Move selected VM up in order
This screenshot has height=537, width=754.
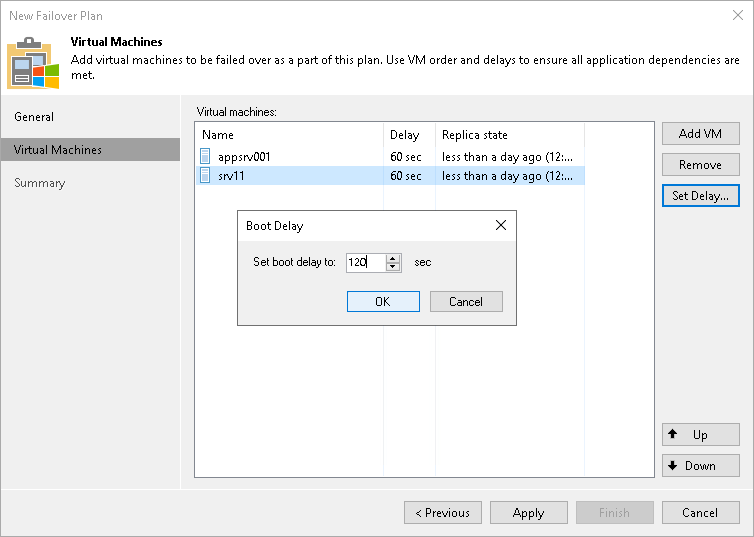point(700,435)
